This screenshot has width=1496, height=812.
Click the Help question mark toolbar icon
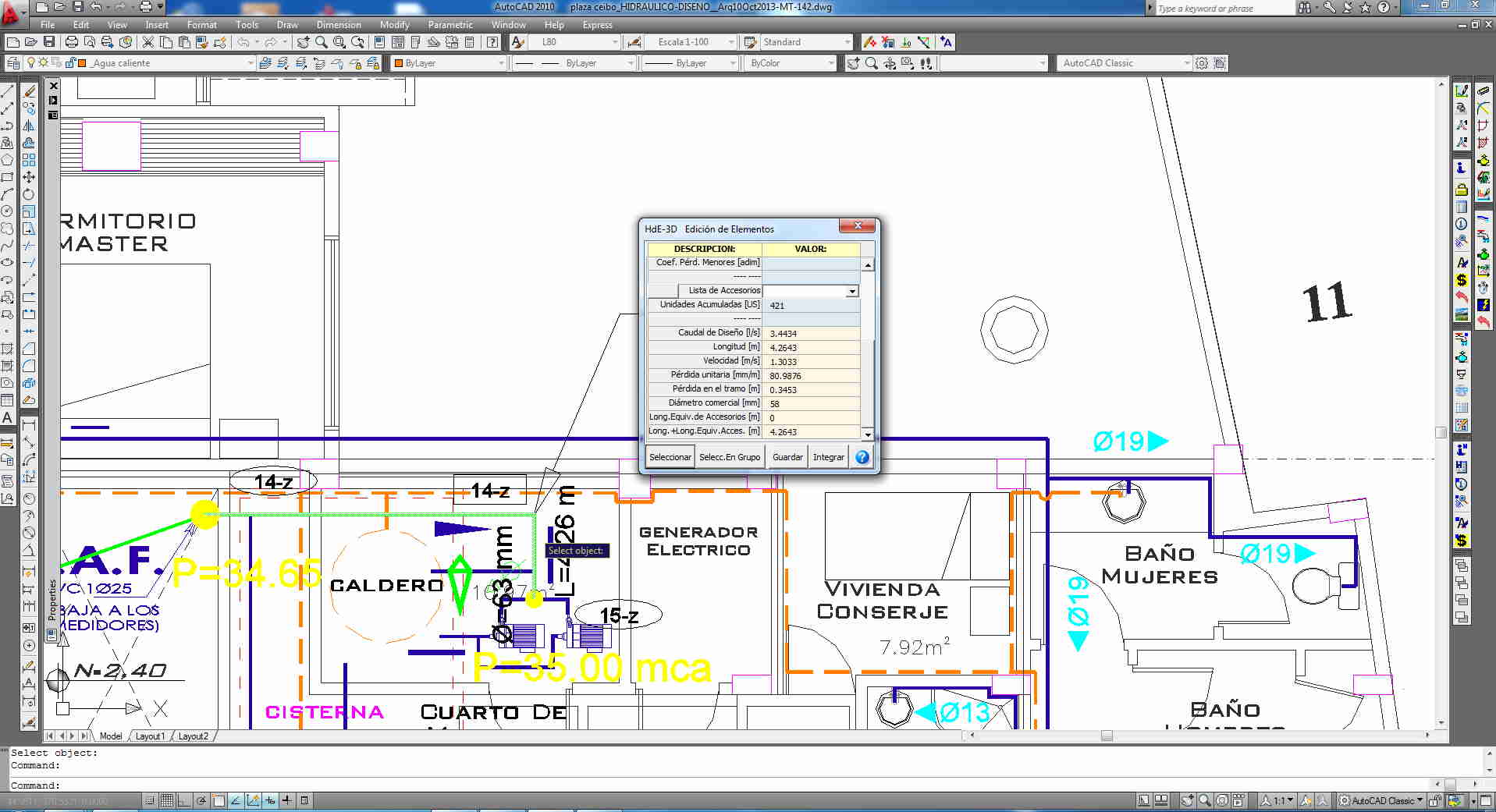tap(492, 42)
